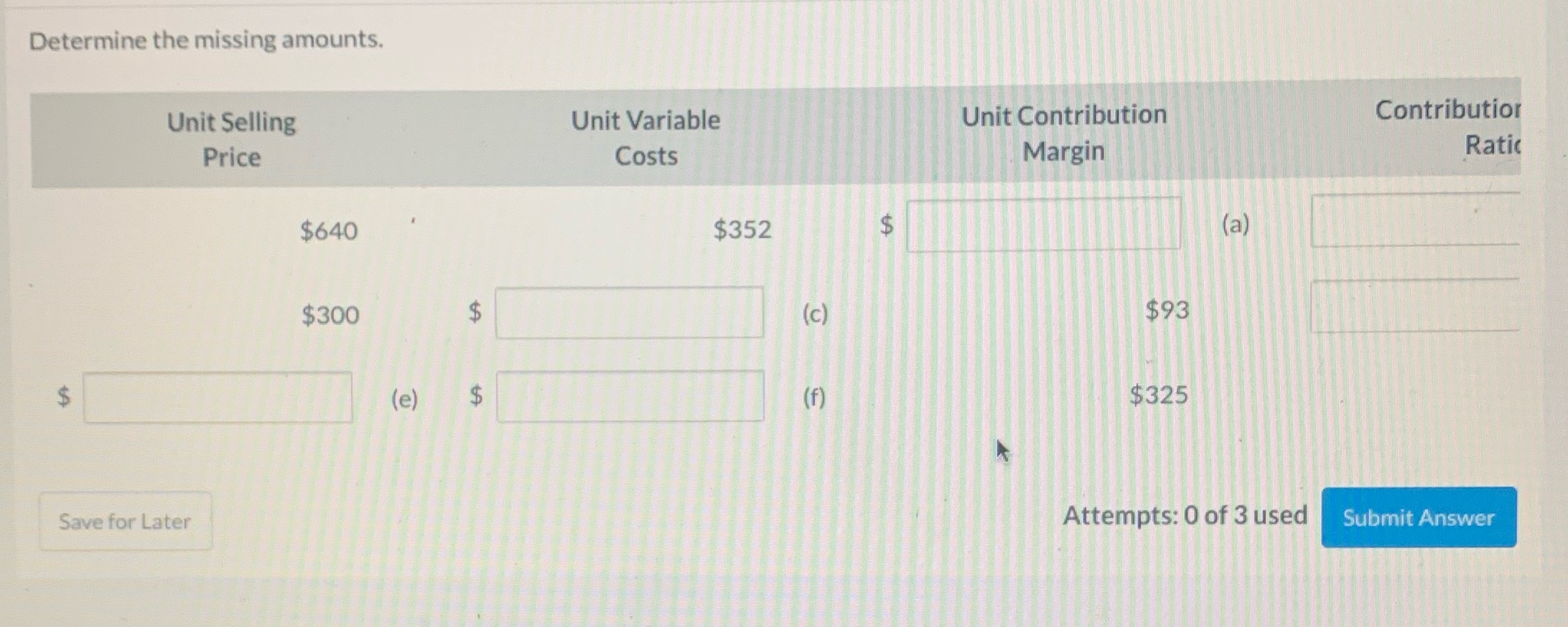The image size is (1568, 627).
Task: Click the Unit Contribution Margin column header
Action: (1064, 133)
